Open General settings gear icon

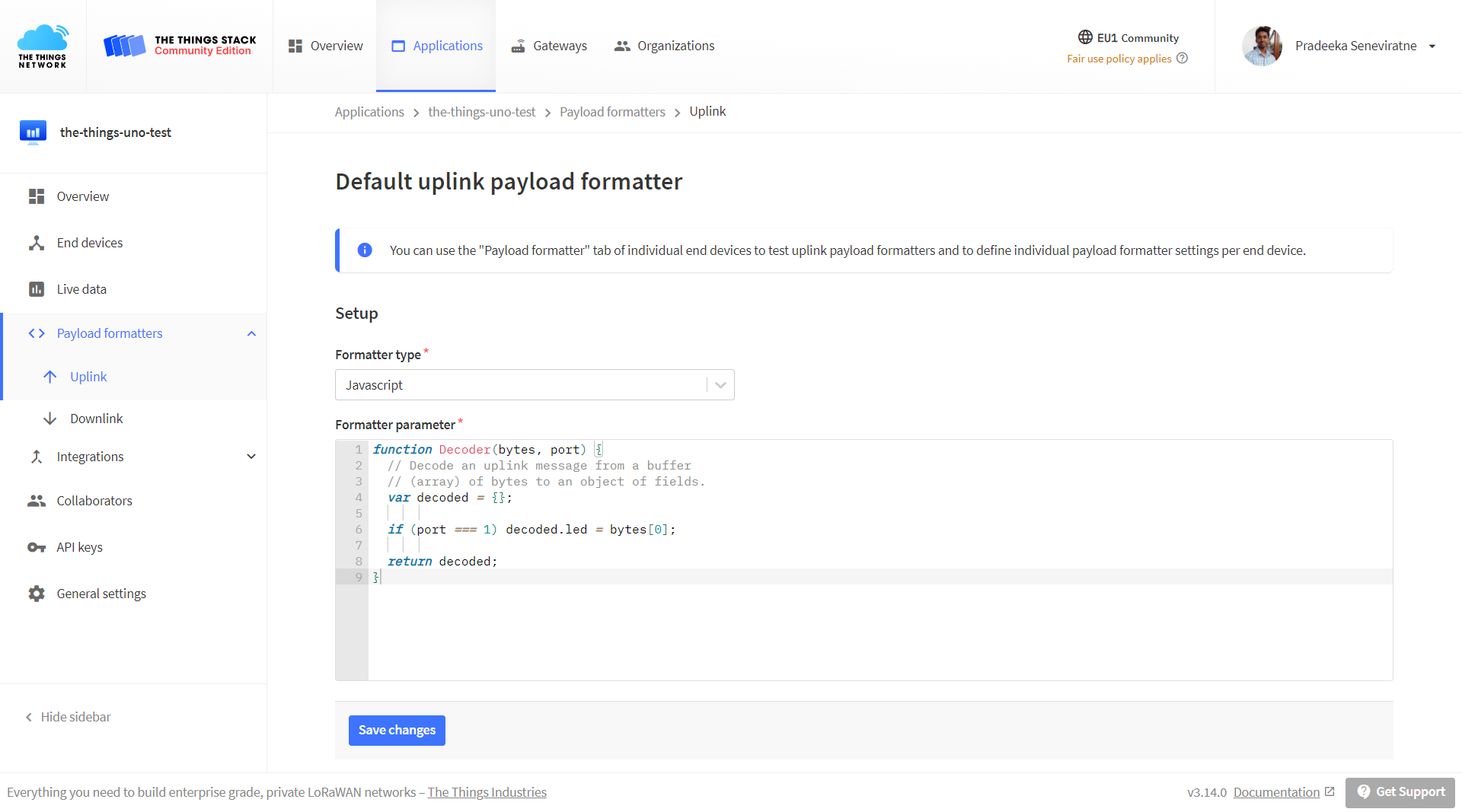tap(36, 593)
